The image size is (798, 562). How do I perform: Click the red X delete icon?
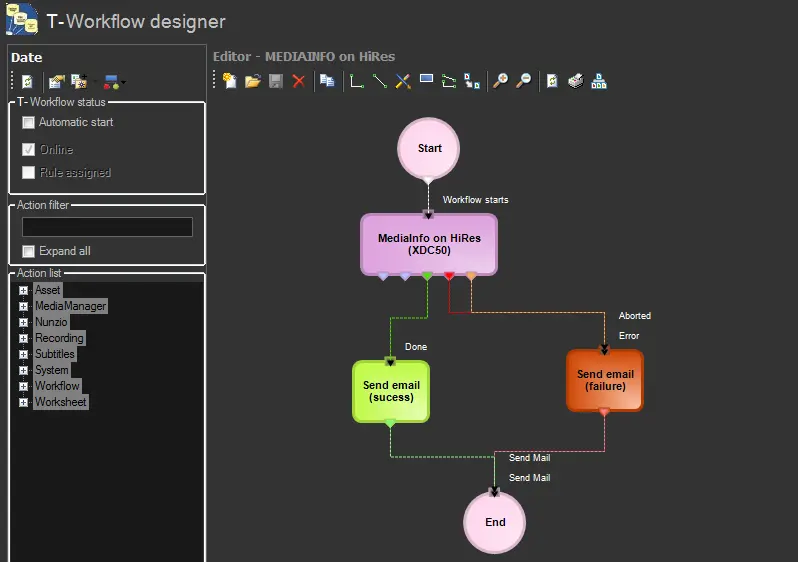click(298, 81)
